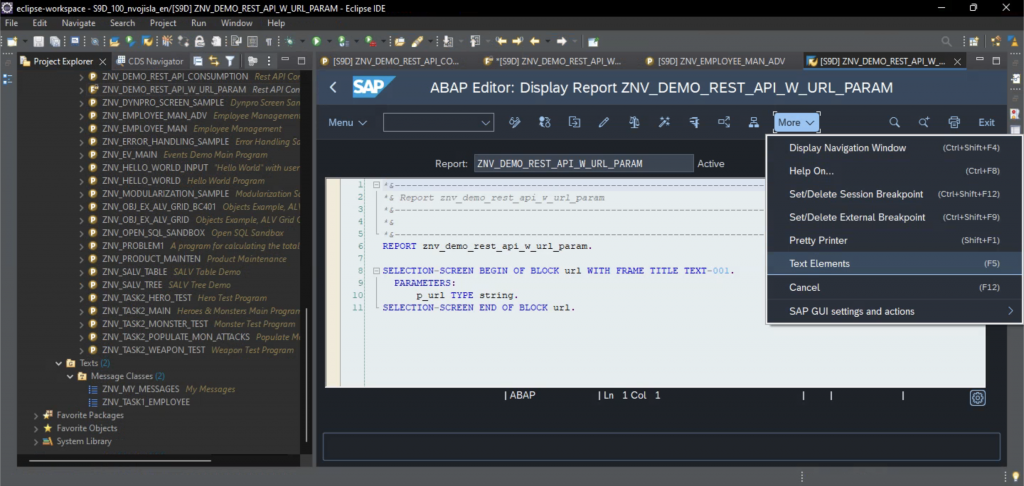Open the Project Explorer three-dot view menu
The width and height of the screenshot is (1024, 486).
270,61
